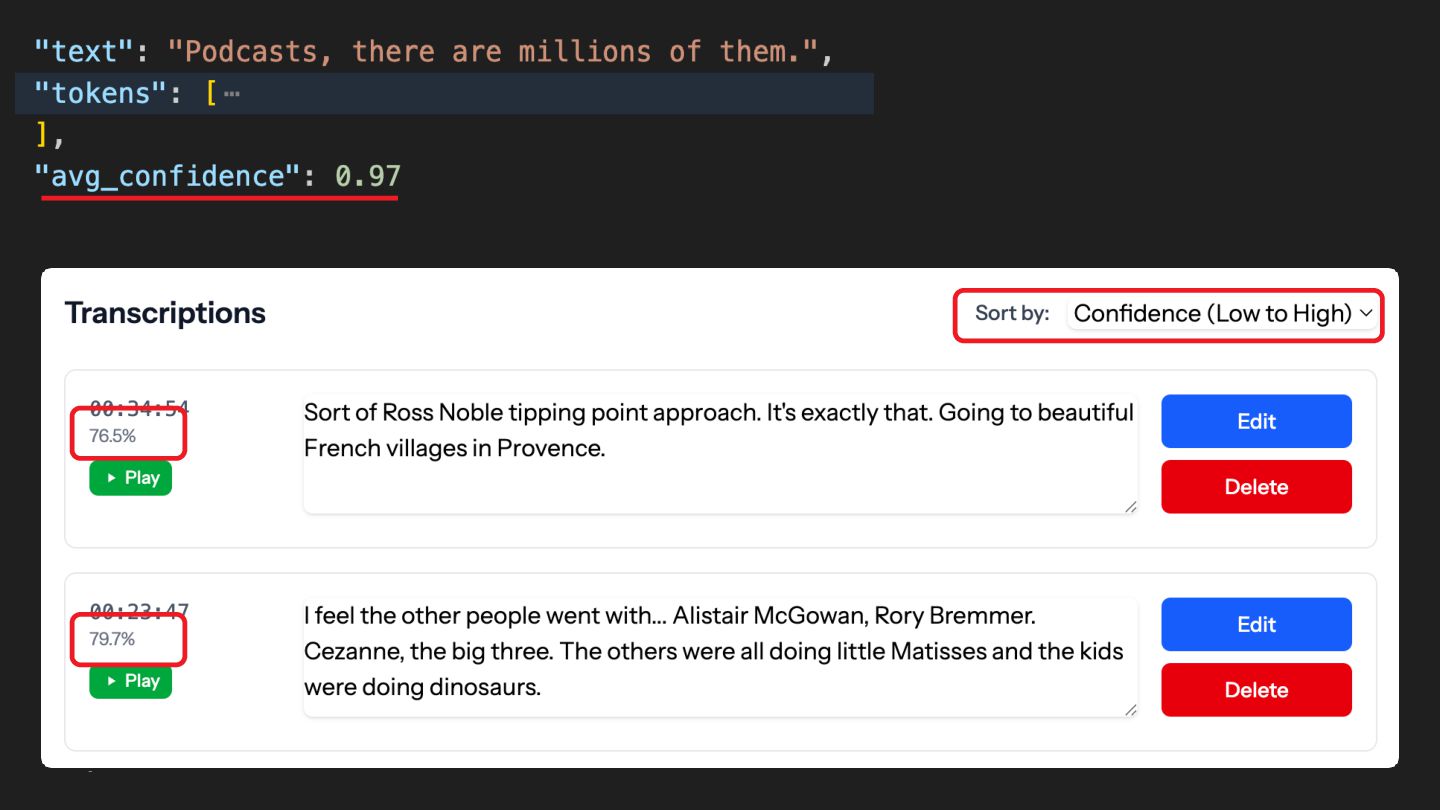Edit the Ross Noble transcription
1440x810 pixels.
1256,421
